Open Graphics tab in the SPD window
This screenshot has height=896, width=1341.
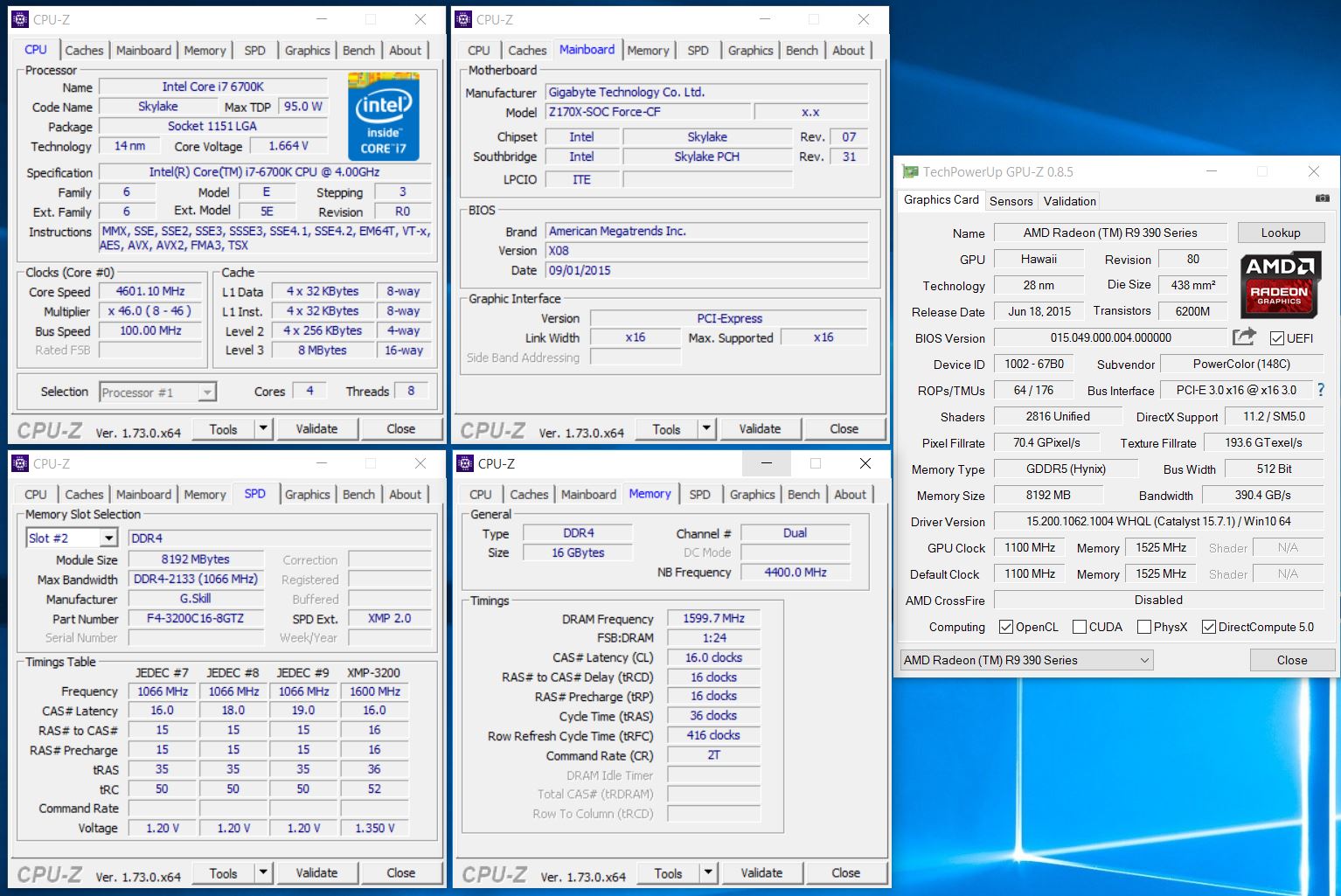pyautogui.click(x=307, y=494)
